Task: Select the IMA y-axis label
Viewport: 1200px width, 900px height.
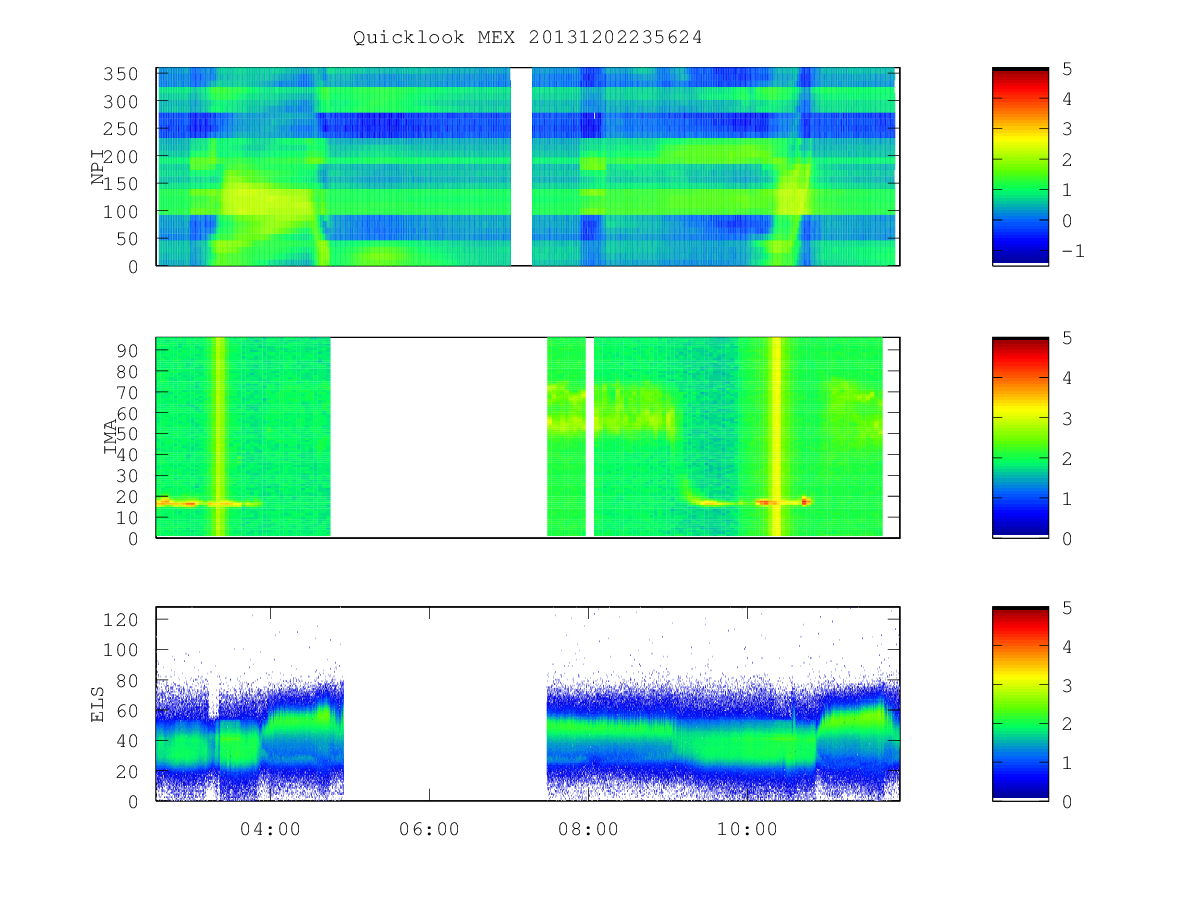Action: click(110, 437)
